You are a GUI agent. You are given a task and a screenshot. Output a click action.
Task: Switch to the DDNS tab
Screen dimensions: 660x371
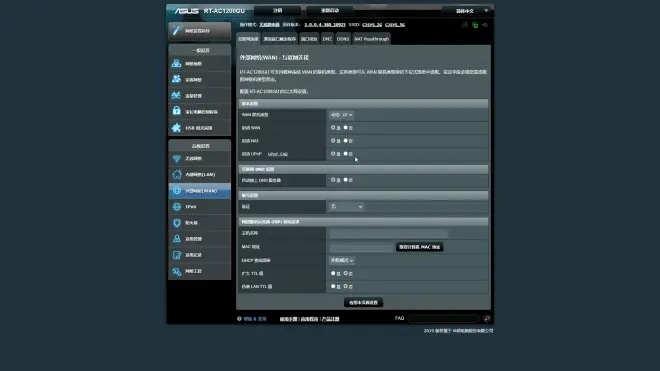(x=343, y=39)
